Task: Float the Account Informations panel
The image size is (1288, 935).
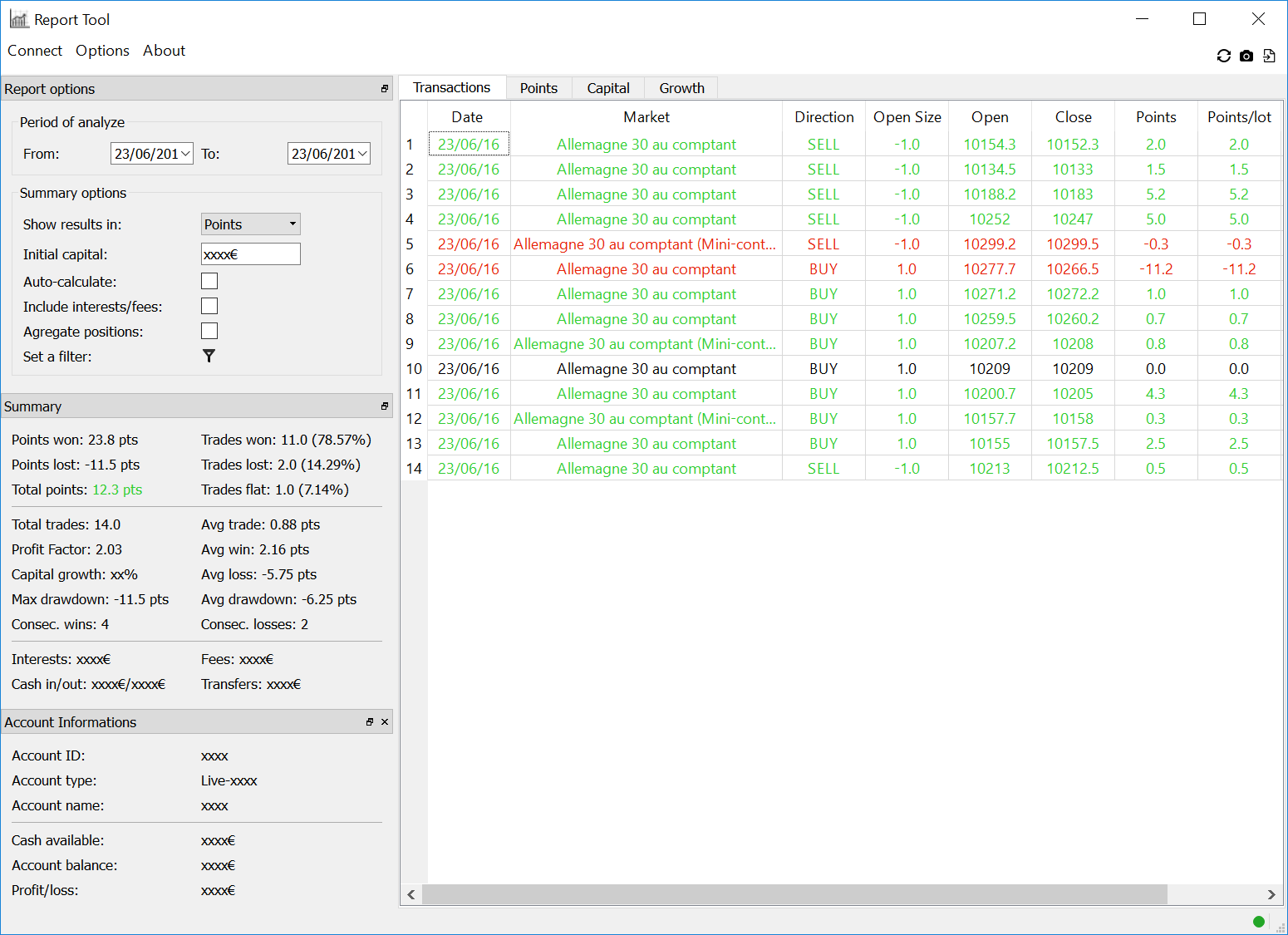Action: (x=370, y=722)
